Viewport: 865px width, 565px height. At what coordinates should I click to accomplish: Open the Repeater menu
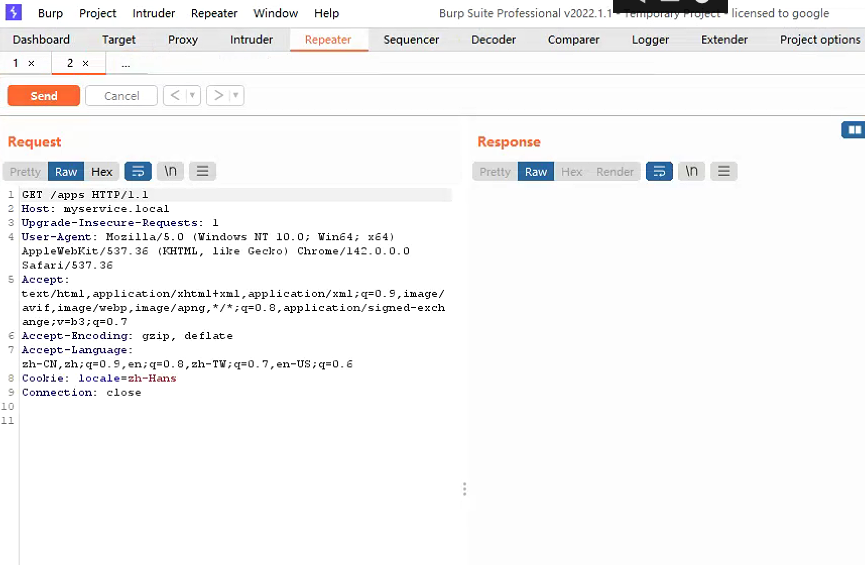[214, 13]
